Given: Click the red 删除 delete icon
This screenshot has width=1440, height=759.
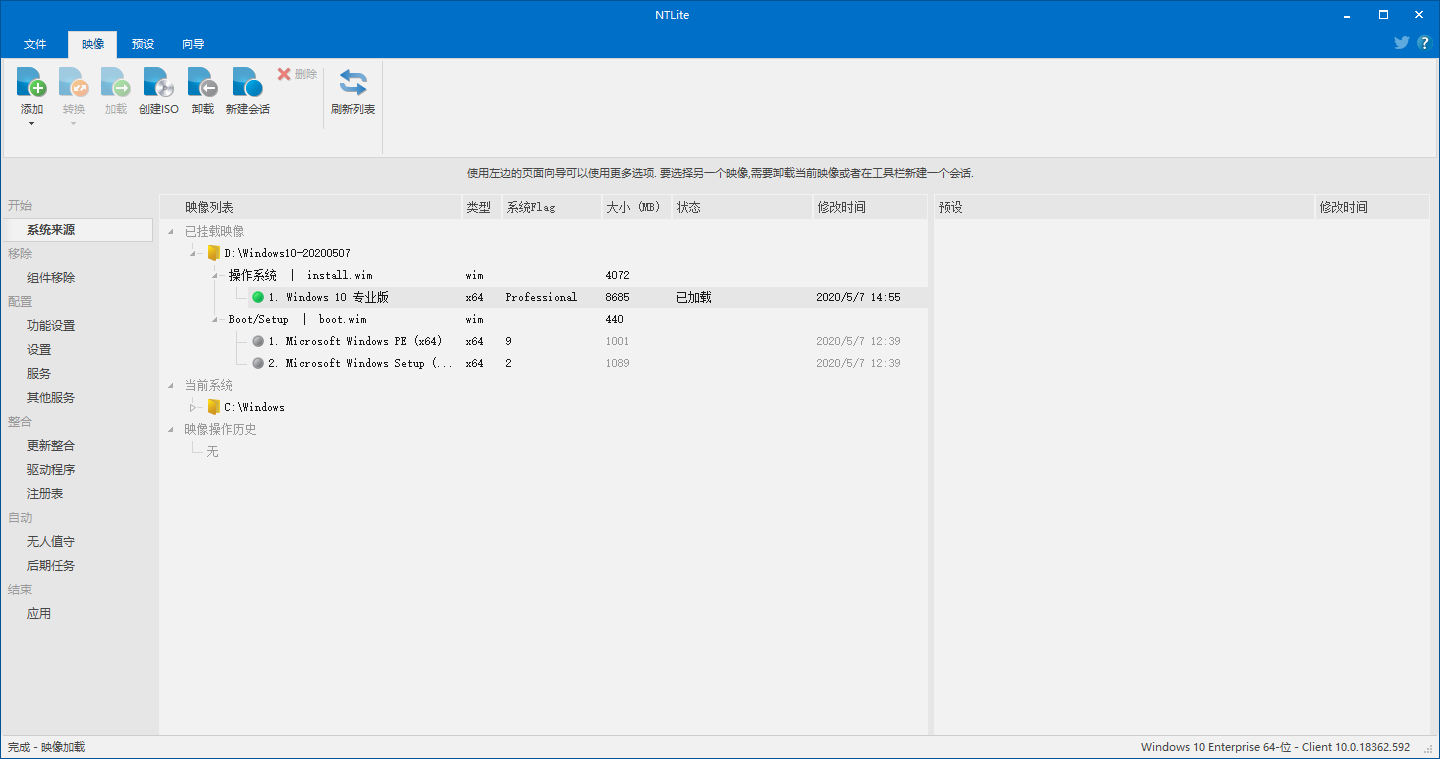Looking at the screenshot, I should tap(284, 74).
